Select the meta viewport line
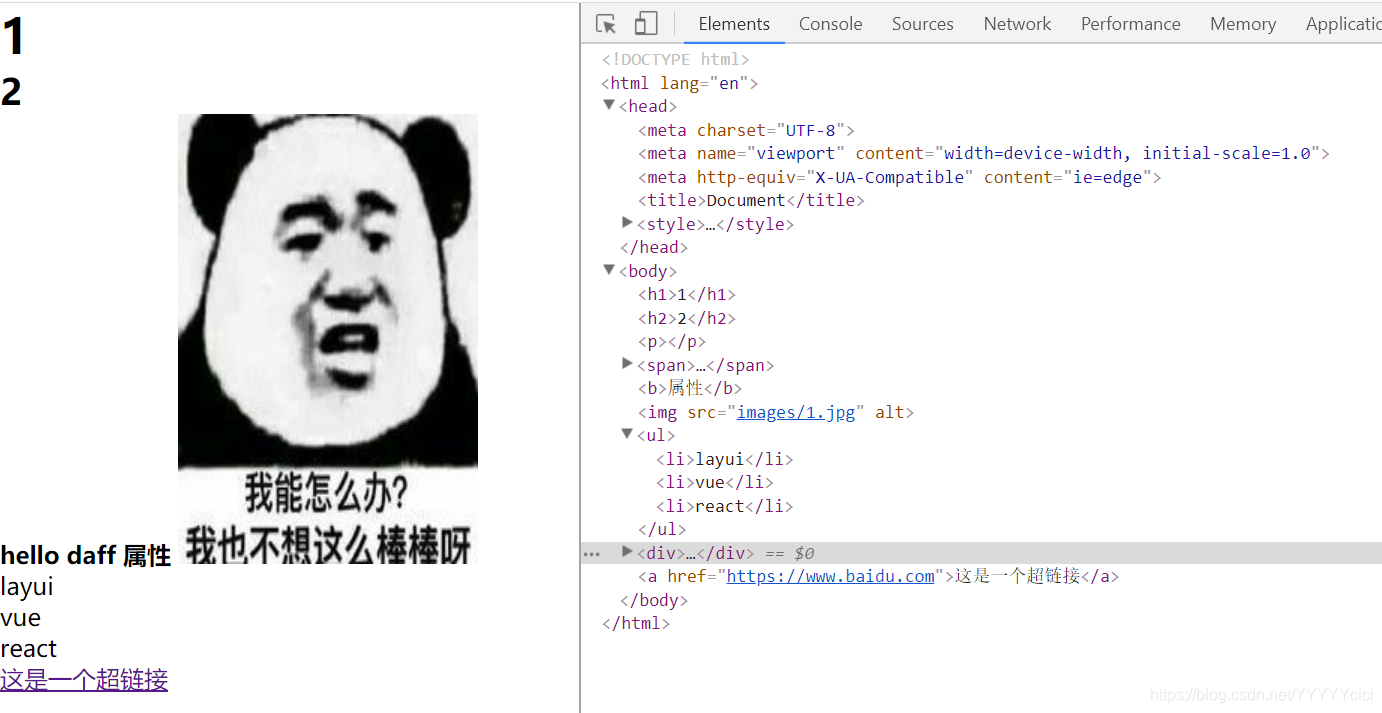Screen dimensions: 1382x713 point(983,153)
